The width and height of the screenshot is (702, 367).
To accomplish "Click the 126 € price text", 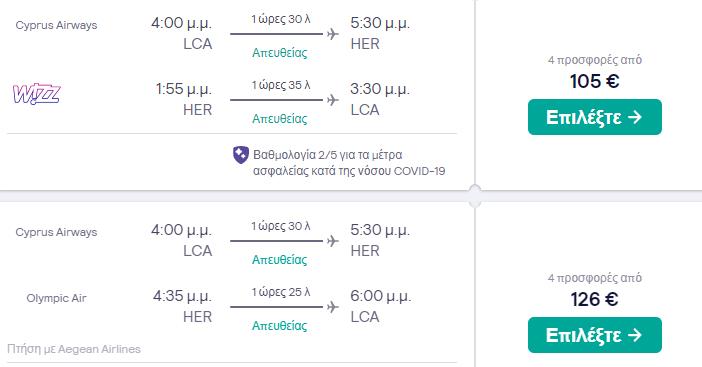I will [595, 299].
